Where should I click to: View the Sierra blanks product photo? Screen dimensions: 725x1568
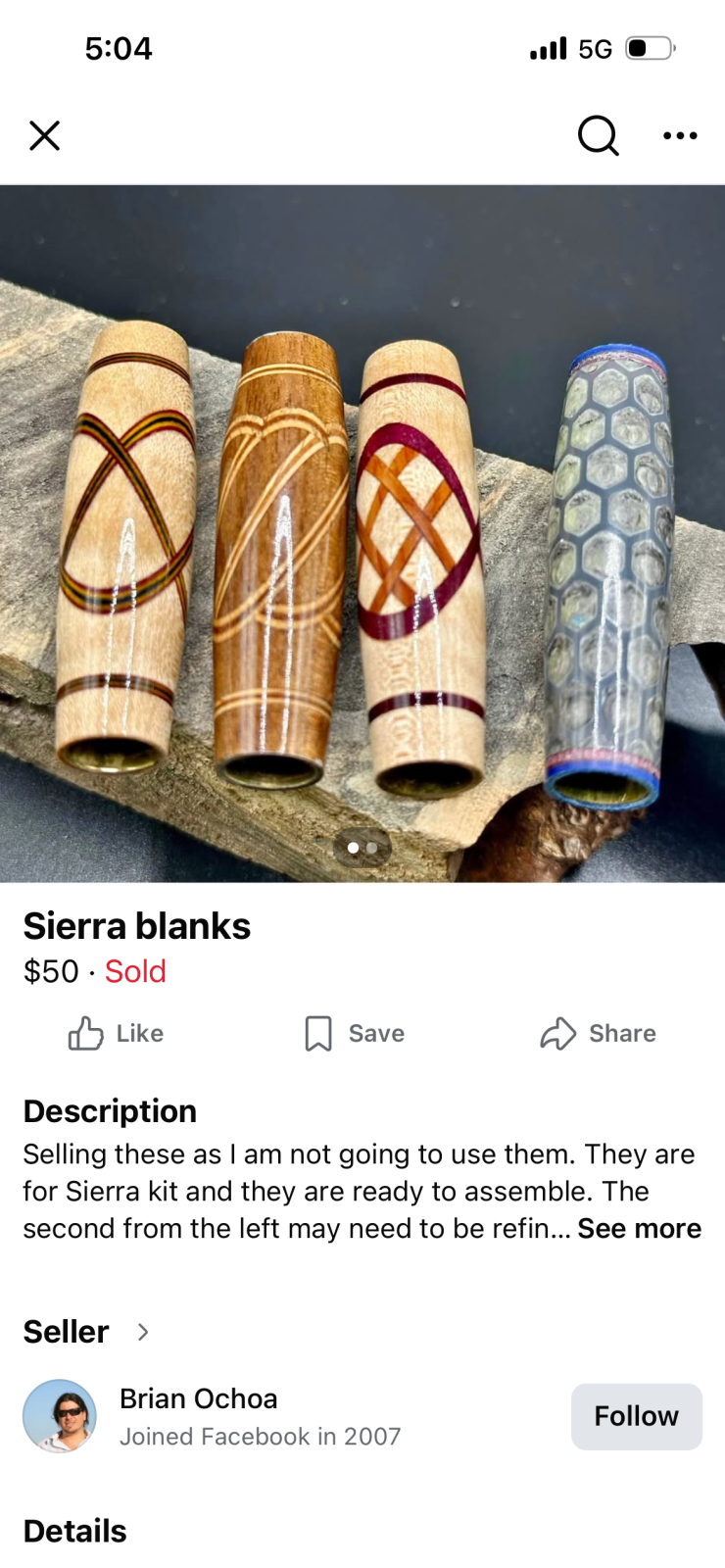tap(362, 534)
